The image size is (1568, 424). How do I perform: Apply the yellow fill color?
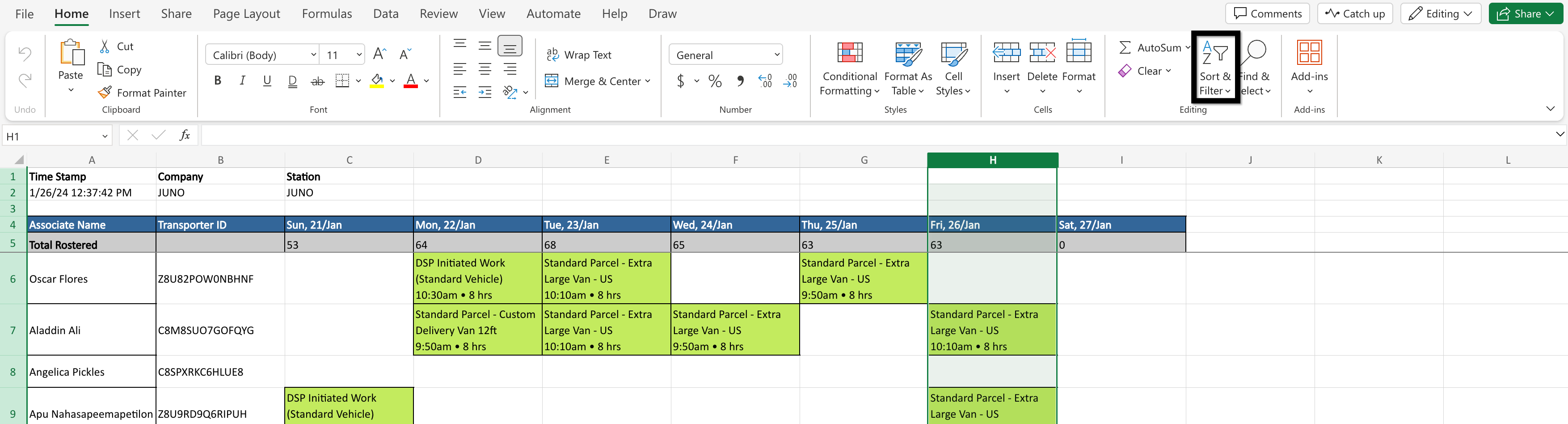[377, 81]
